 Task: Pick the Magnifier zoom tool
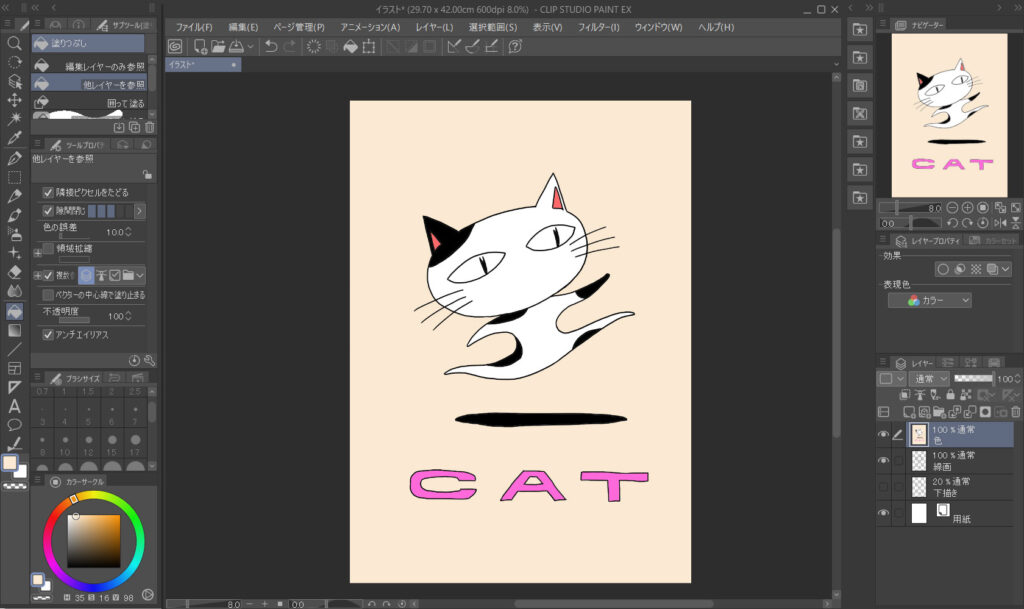coord(15,44)
